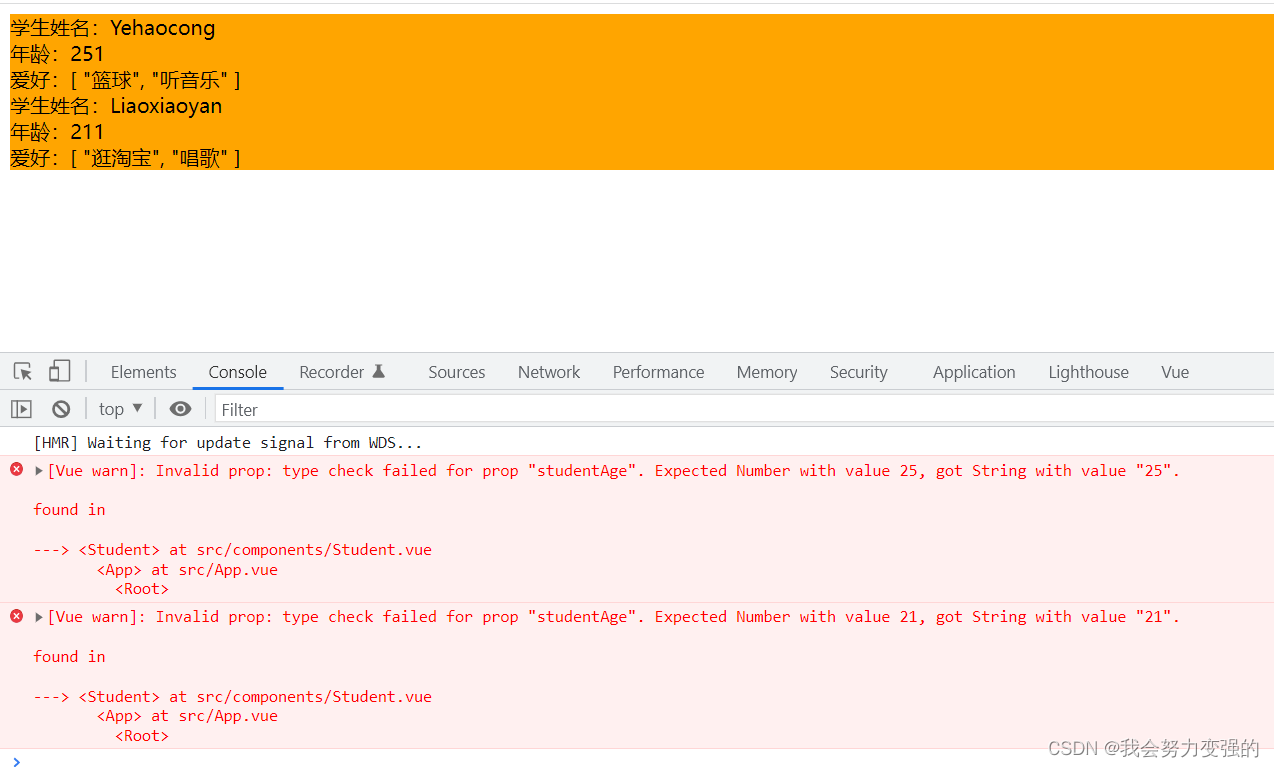Image resolution: width=1274 pixels, height=767 pixels.
Task: Open the Sources tab
Action: tap(456, 372)
